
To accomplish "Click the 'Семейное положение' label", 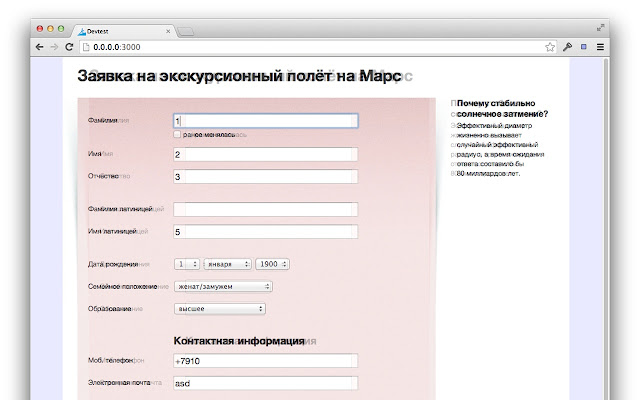I will click(122, 287).
